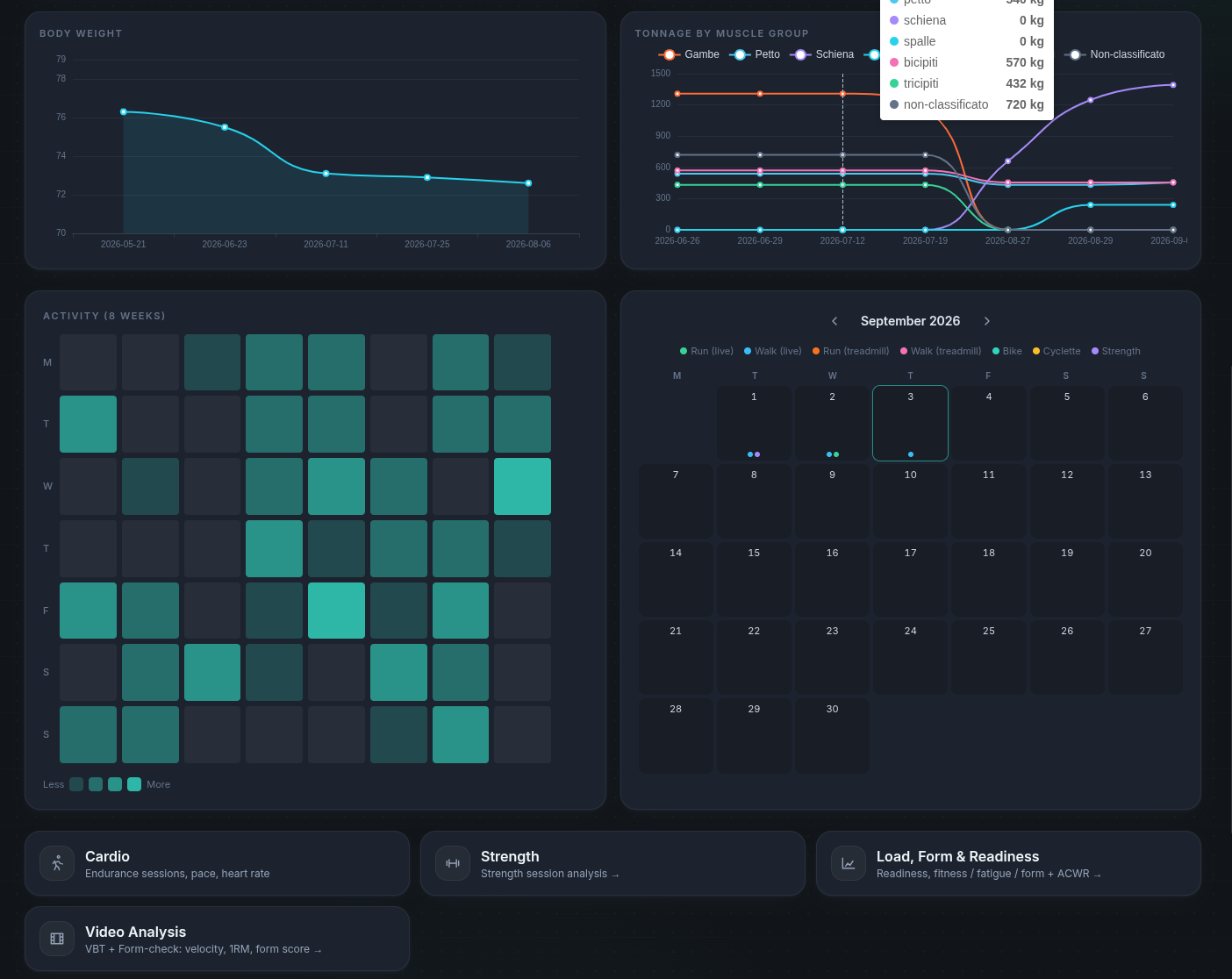Screen dimensions: 1232x979
Task: Select September 30 in the calendar
Action: (832, 735)
